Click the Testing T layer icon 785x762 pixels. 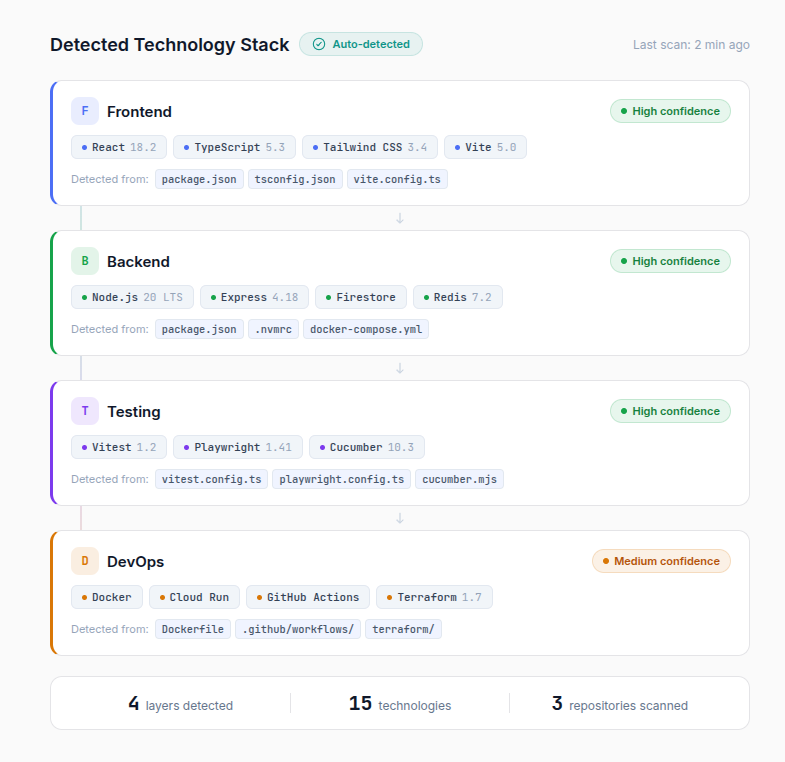(x=85, y=411)
